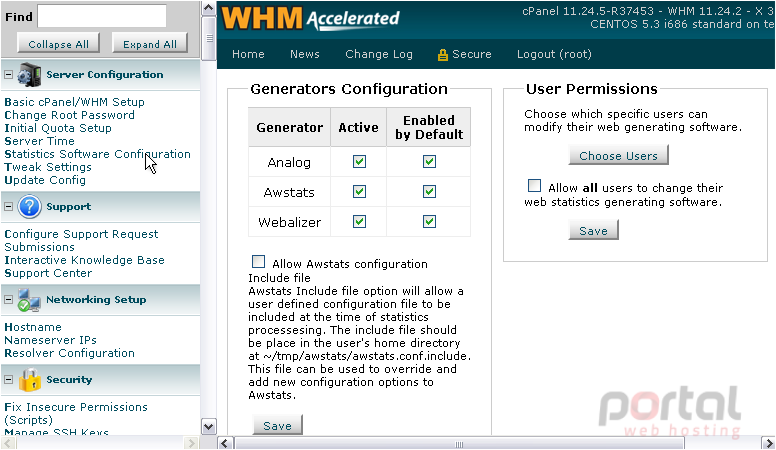776x450 pixels.
Task: Click the Find search input field
Action: coord(102,16)
